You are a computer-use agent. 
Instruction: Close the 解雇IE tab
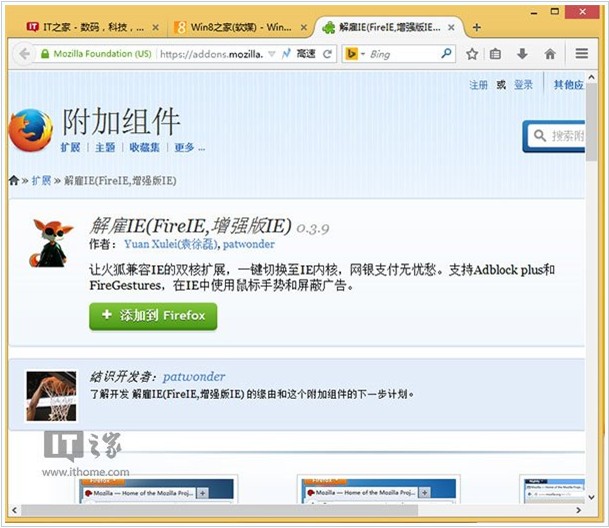coord(451,28)
